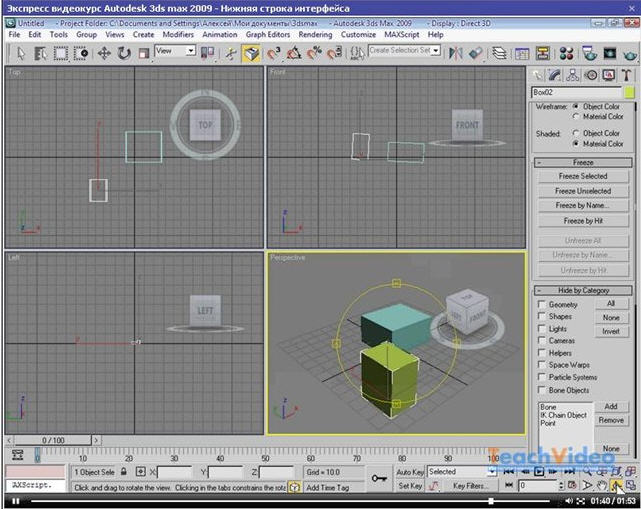The height and width of the screenshot is (509, 641).
Task: Open the Graph Editors menu
Action: [x=268, y=35]
